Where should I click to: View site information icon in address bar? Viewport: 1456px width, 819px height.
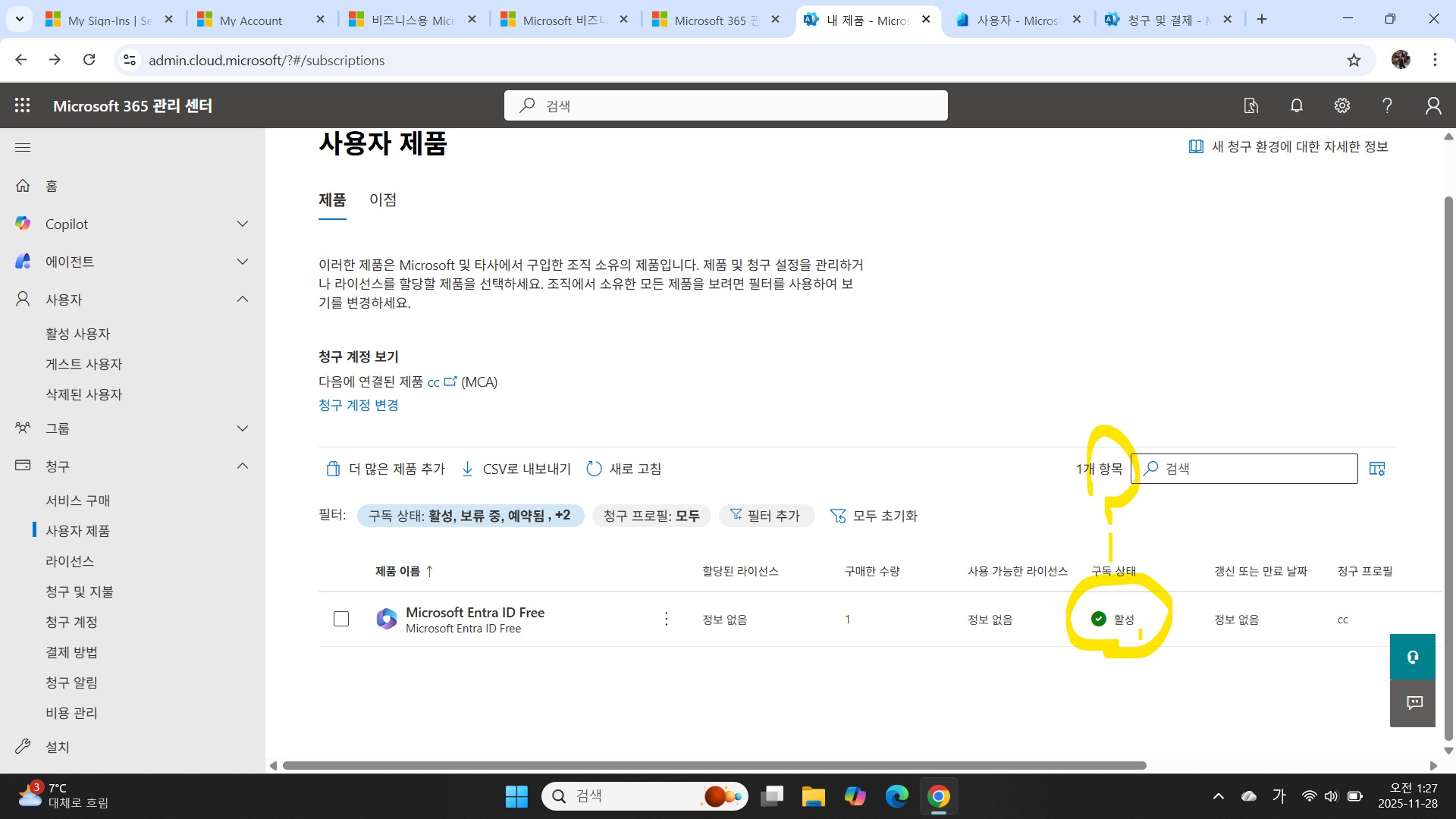point(130,60)
